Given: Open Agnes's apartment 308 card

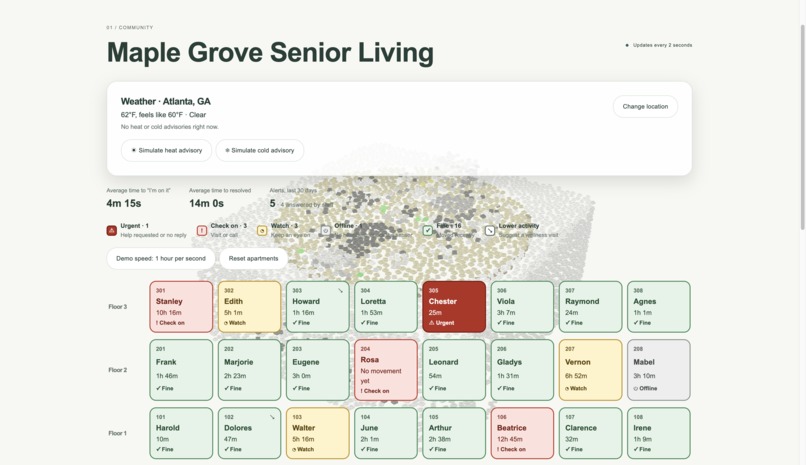Looking at the screenshot, I should click(x=658, y=307).
